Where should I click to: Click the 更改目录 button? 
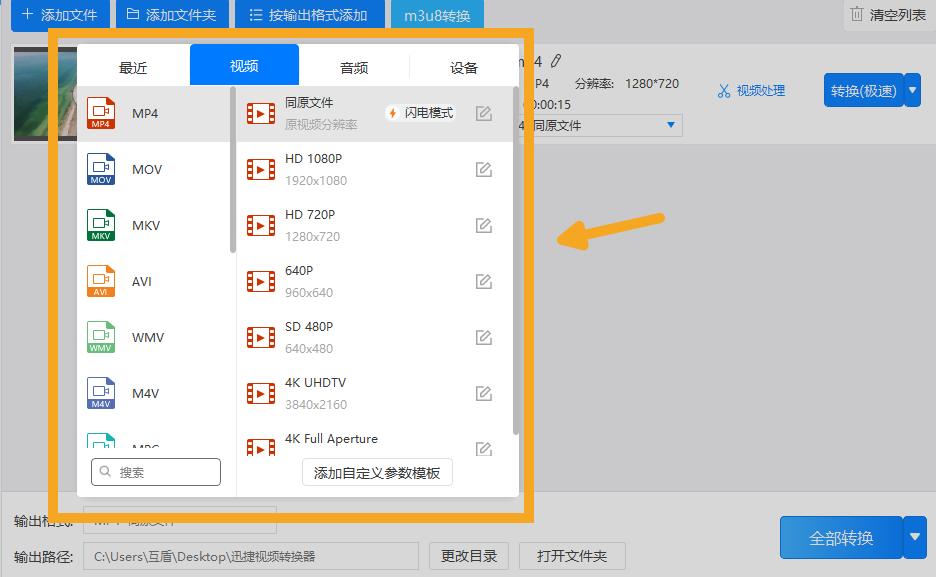(468, 555)
